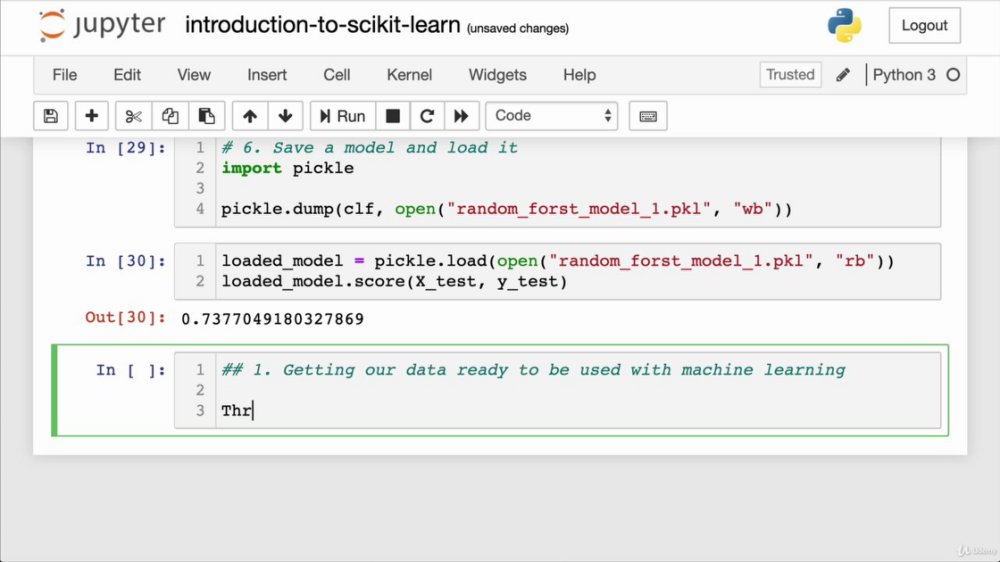Insert cell below with plus icon
The width and height of the screenshot is (1000, 562).
pyautogui.click(x=91, y=116)
